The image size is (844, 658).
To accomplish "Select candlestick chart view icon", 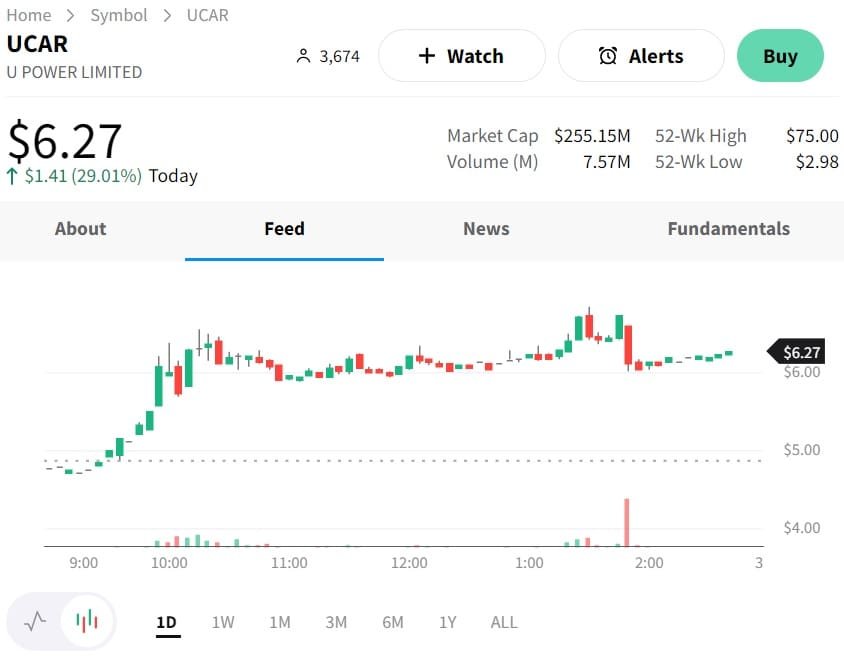I will coord(88,622).
